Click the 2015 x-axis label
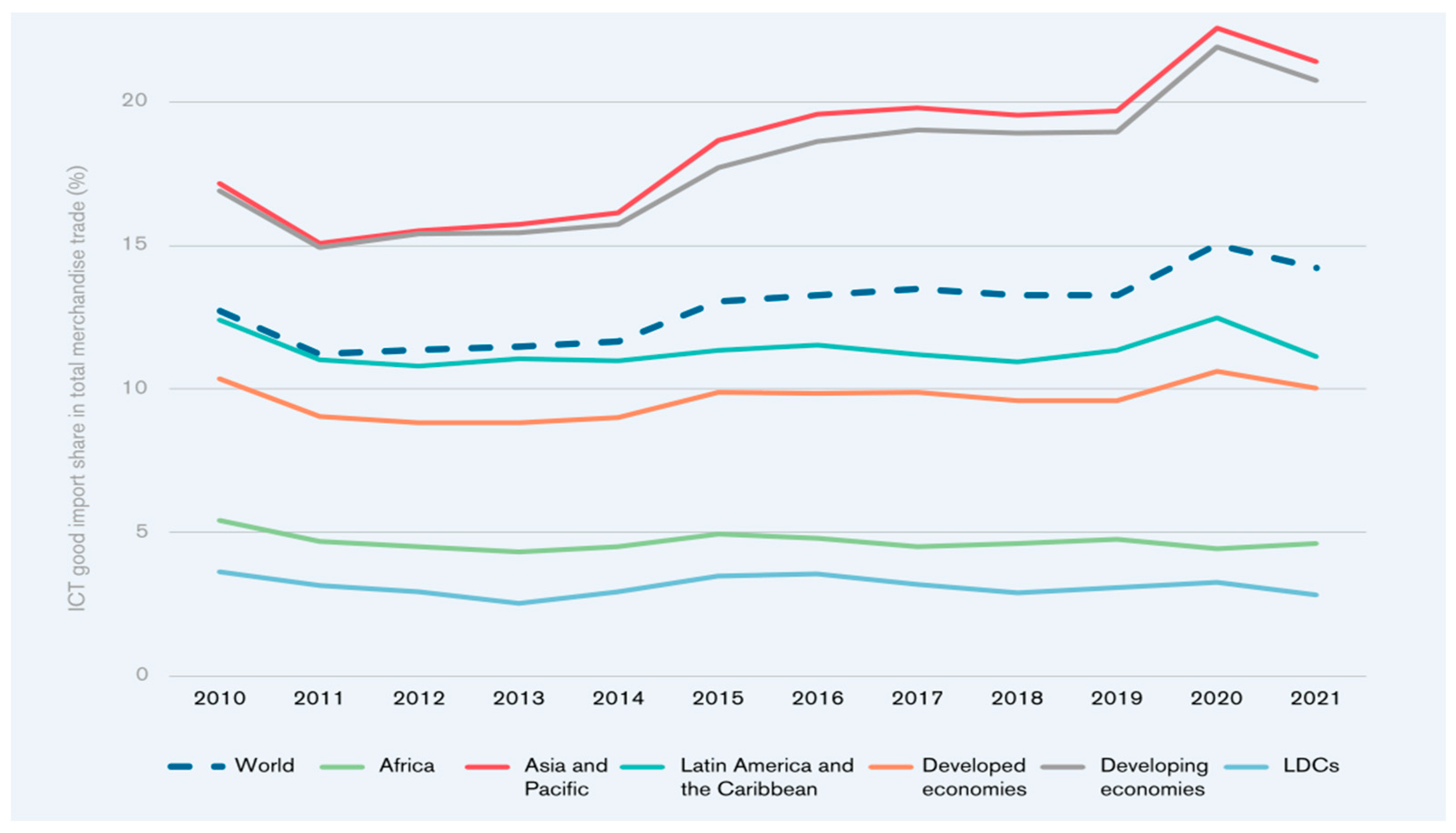 [718, 699]
